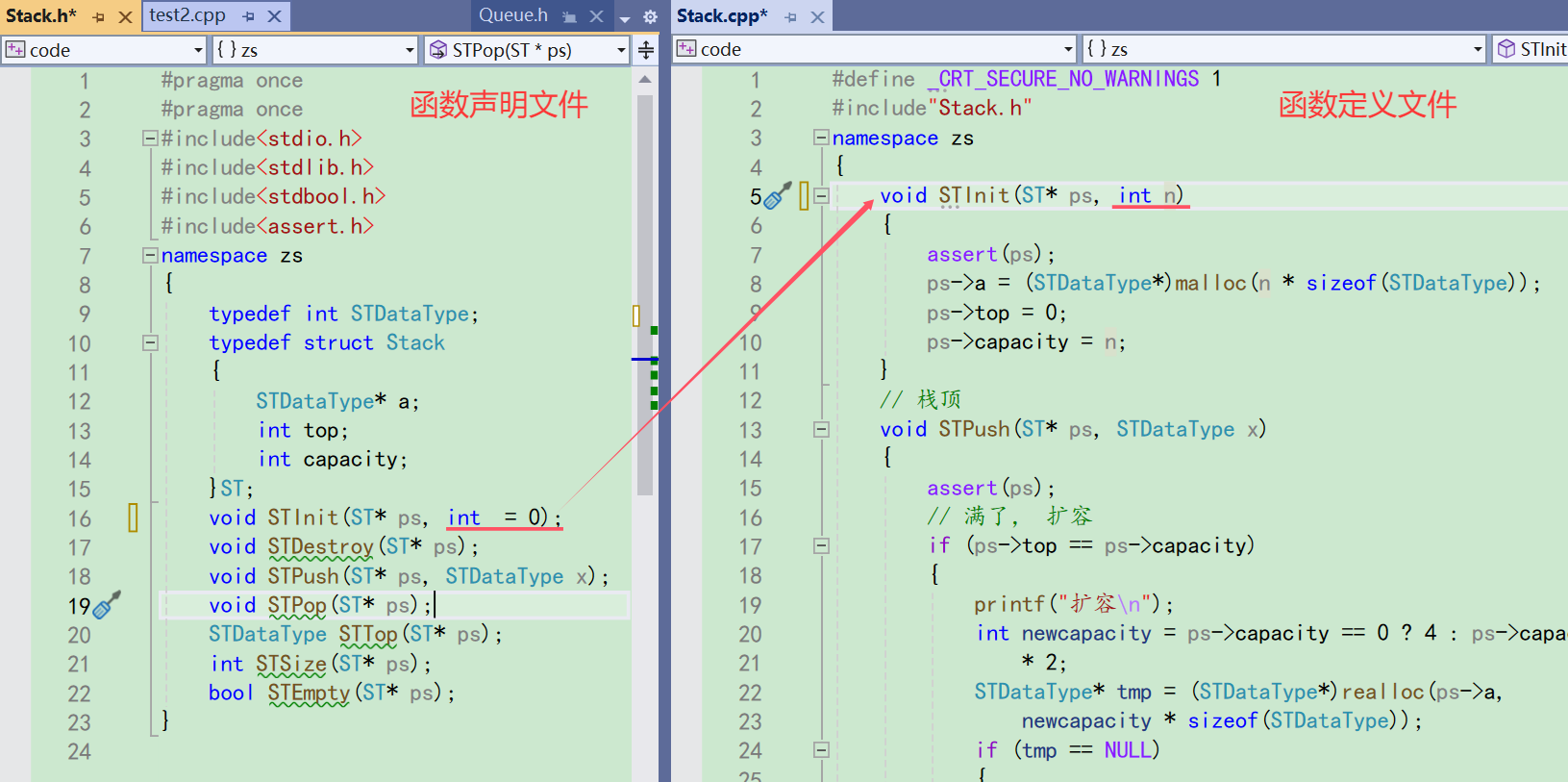Open the left pane 'code' project dropdown
Screen dimensions: 1568x782
(x=198, y=50)
